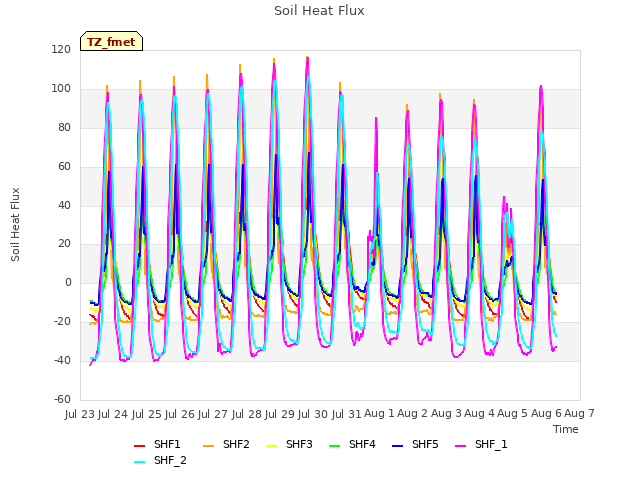Click the Aug 1 x-axis tick label
Viewport: 640px width, 480px height.
tap(379, 413)
